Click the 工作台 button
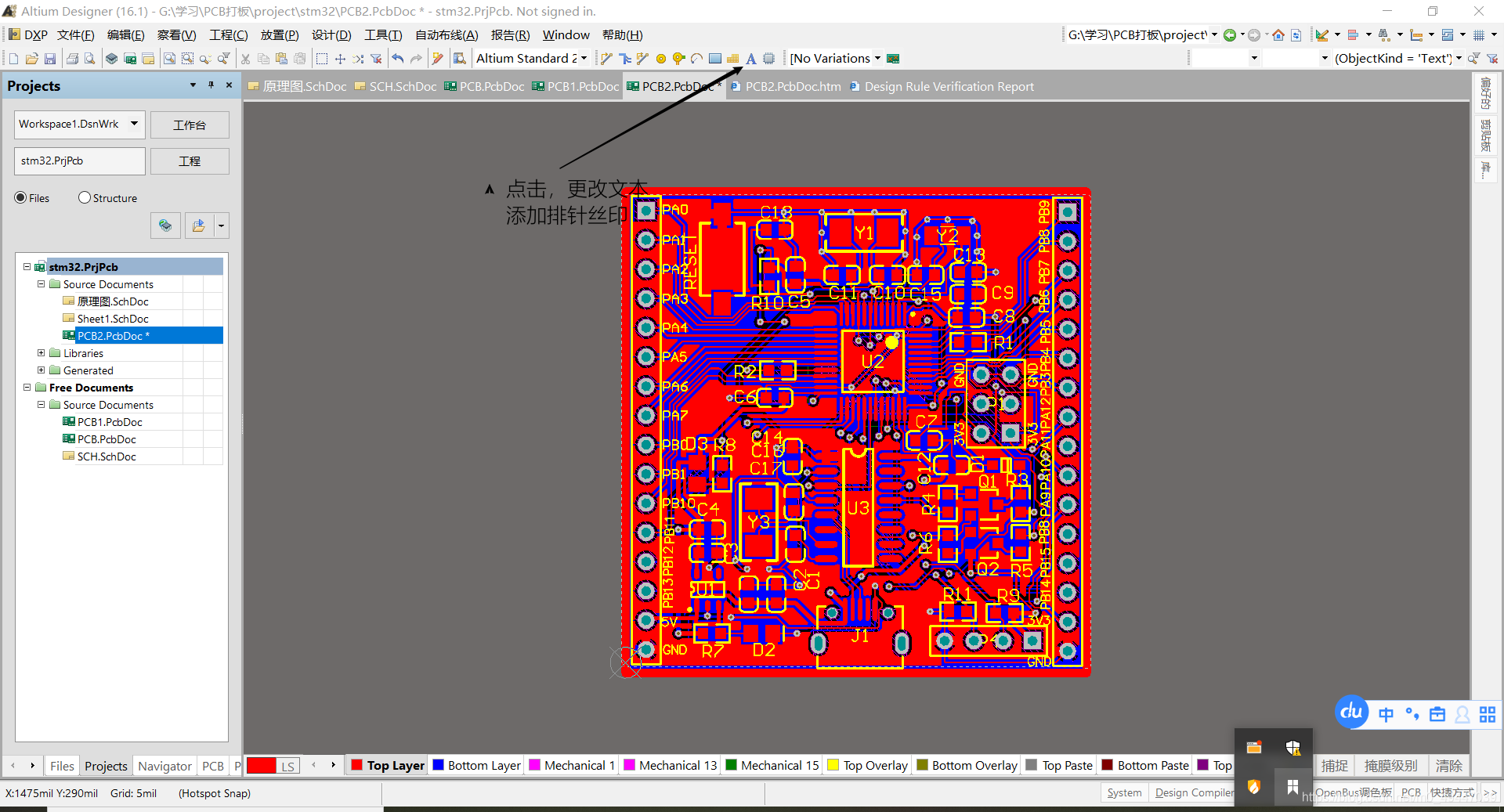The image size is (1504, 812). click(x=190, y=125)
